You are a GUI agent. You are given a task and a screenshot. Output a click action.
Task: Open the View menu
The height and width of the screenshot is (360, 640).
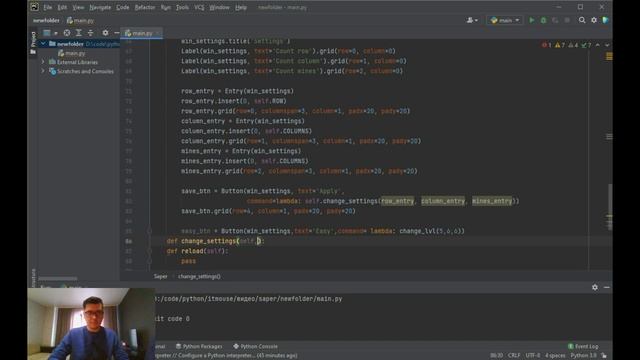point(78,7)
